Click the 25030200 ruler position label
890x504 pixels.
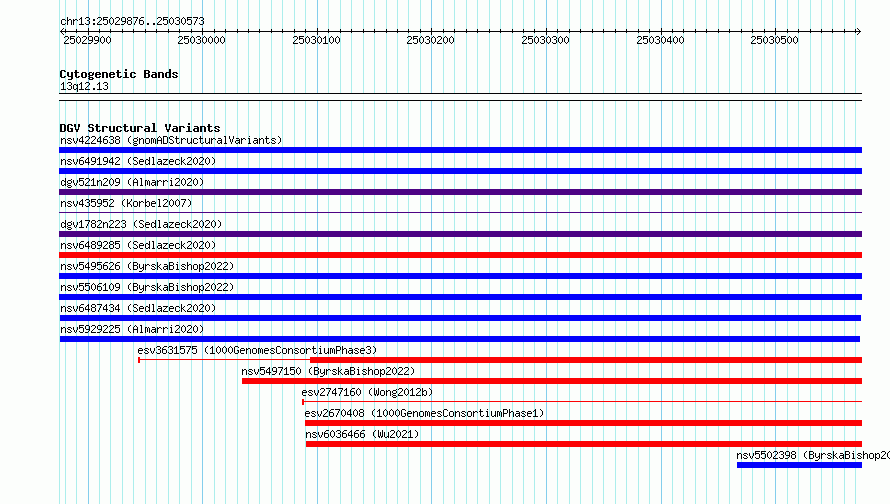430,40
